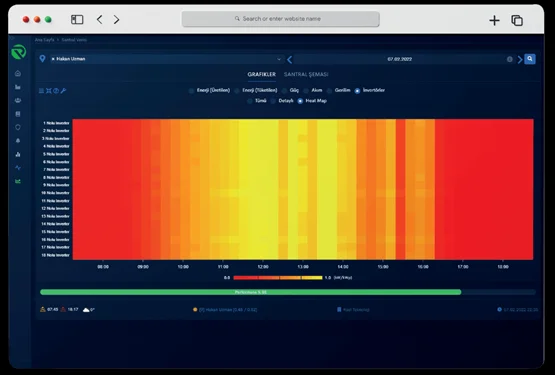The width and height of the screenshot is (555, 375).
Task: Click the heat map color scale legend
Action: 278,278
